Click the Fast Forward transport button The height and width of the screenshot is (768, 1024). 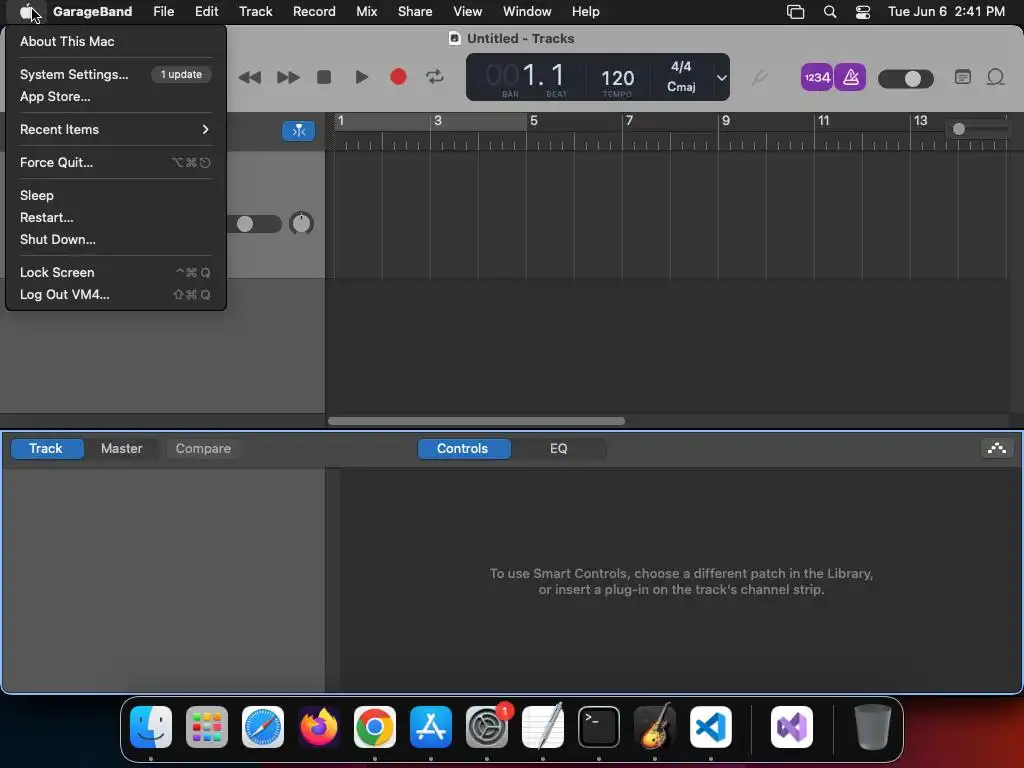tap(288, 78)
